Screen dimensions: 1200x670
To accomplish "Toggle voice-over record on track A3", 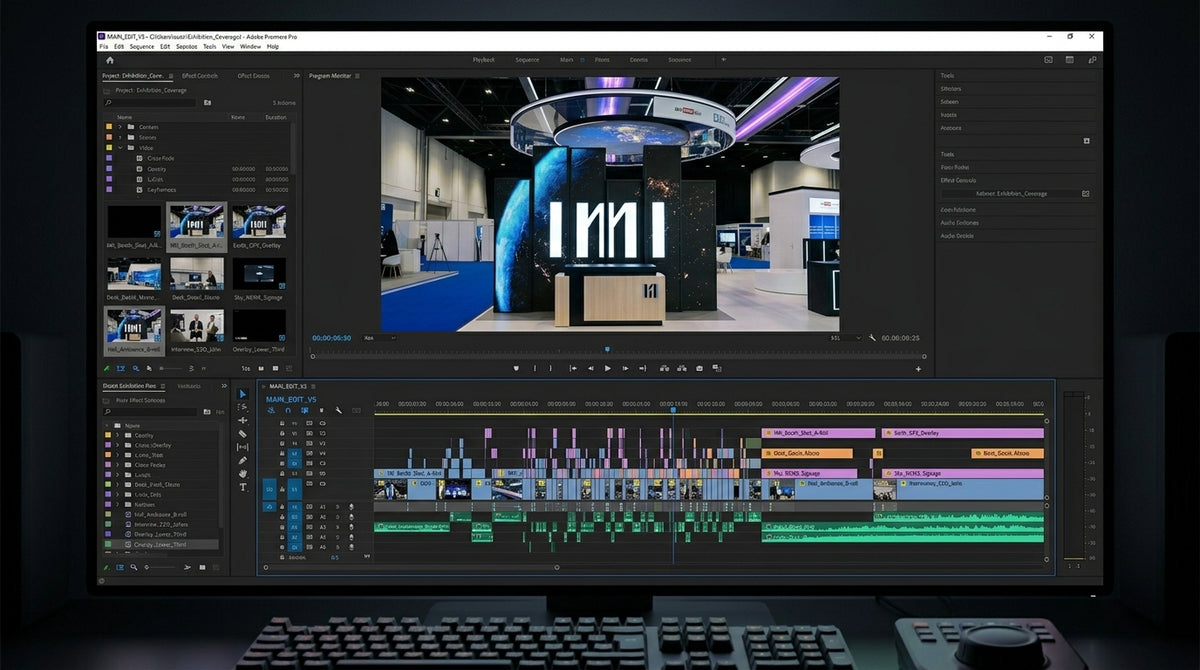I will (x=350, y=527).
